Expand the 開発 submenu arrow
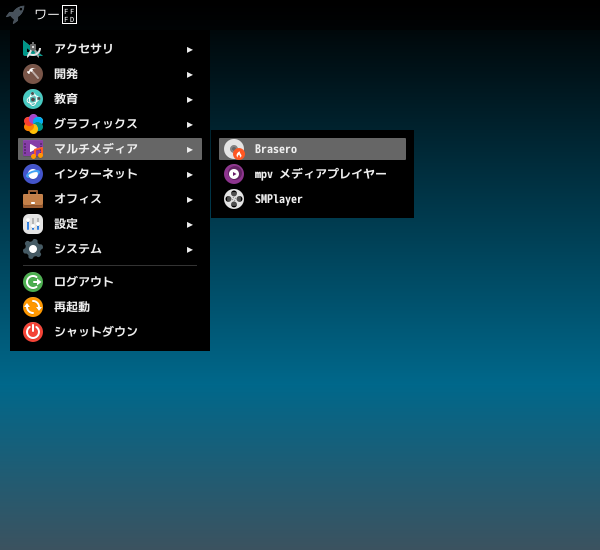Screen dimensions: 600x550 coord(189,75)
